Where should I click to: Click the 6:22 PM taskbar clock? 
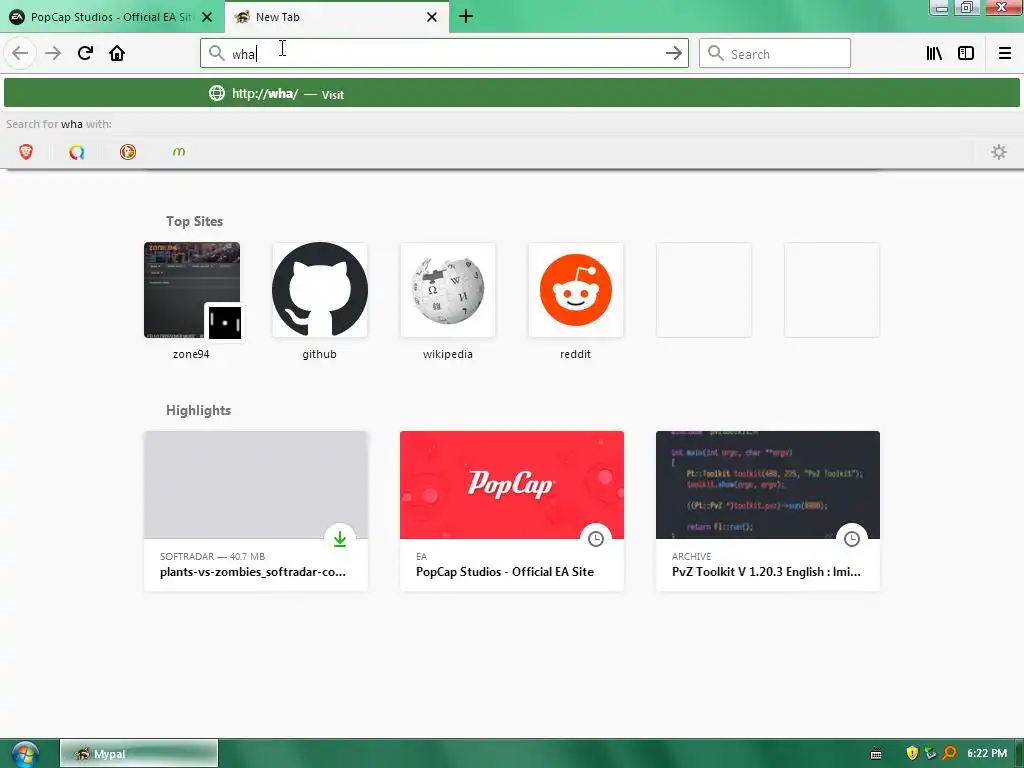pos(987,754)
